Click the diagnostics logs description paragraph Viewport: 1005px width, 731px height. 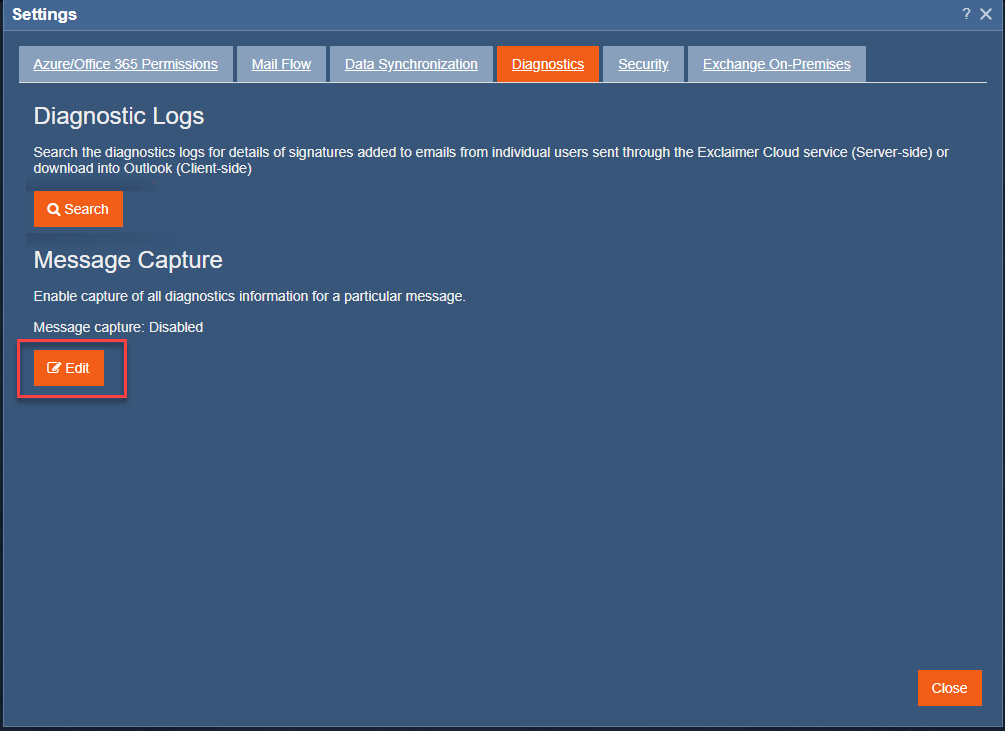[490, 160]
